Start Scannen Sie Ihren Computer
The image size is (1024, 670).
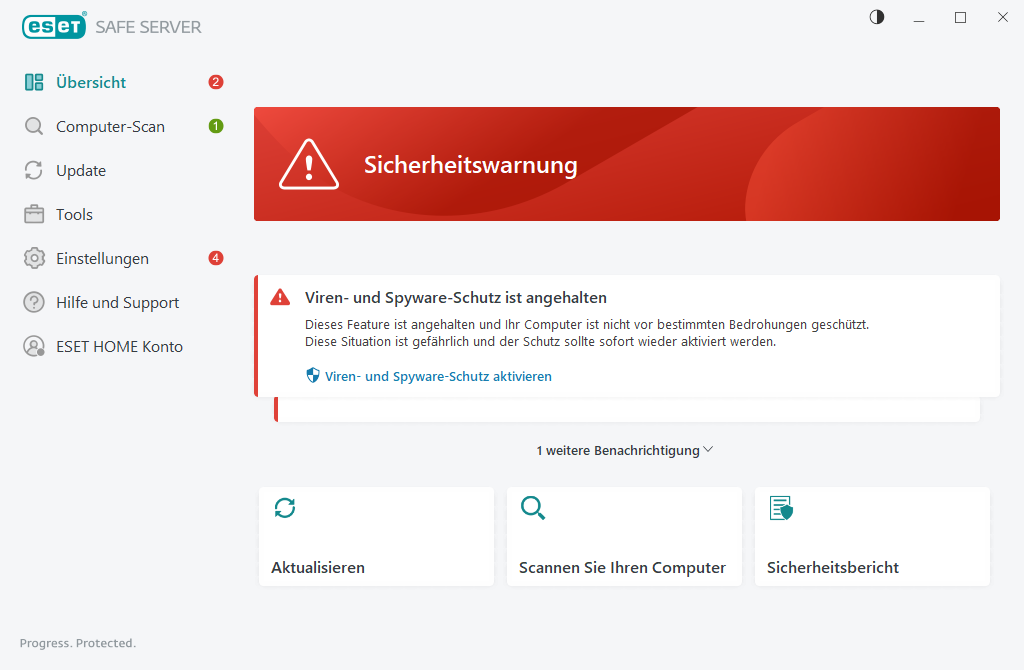pos(624,536)
